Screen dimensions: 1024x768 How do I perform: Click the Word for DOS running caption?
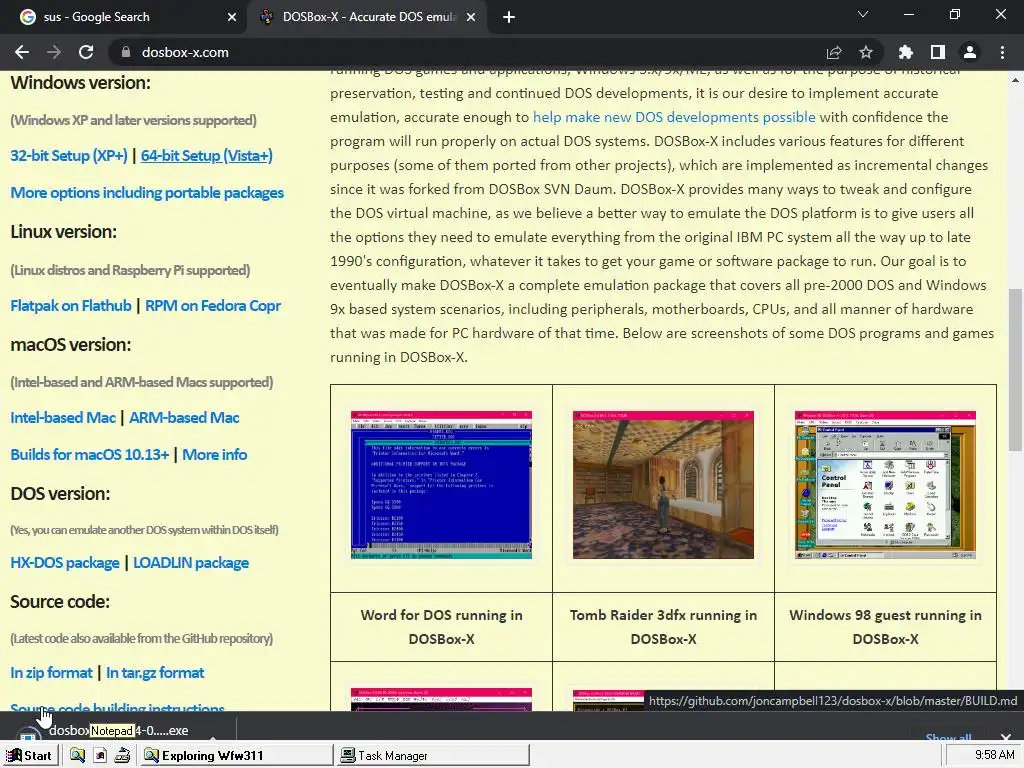441,627
